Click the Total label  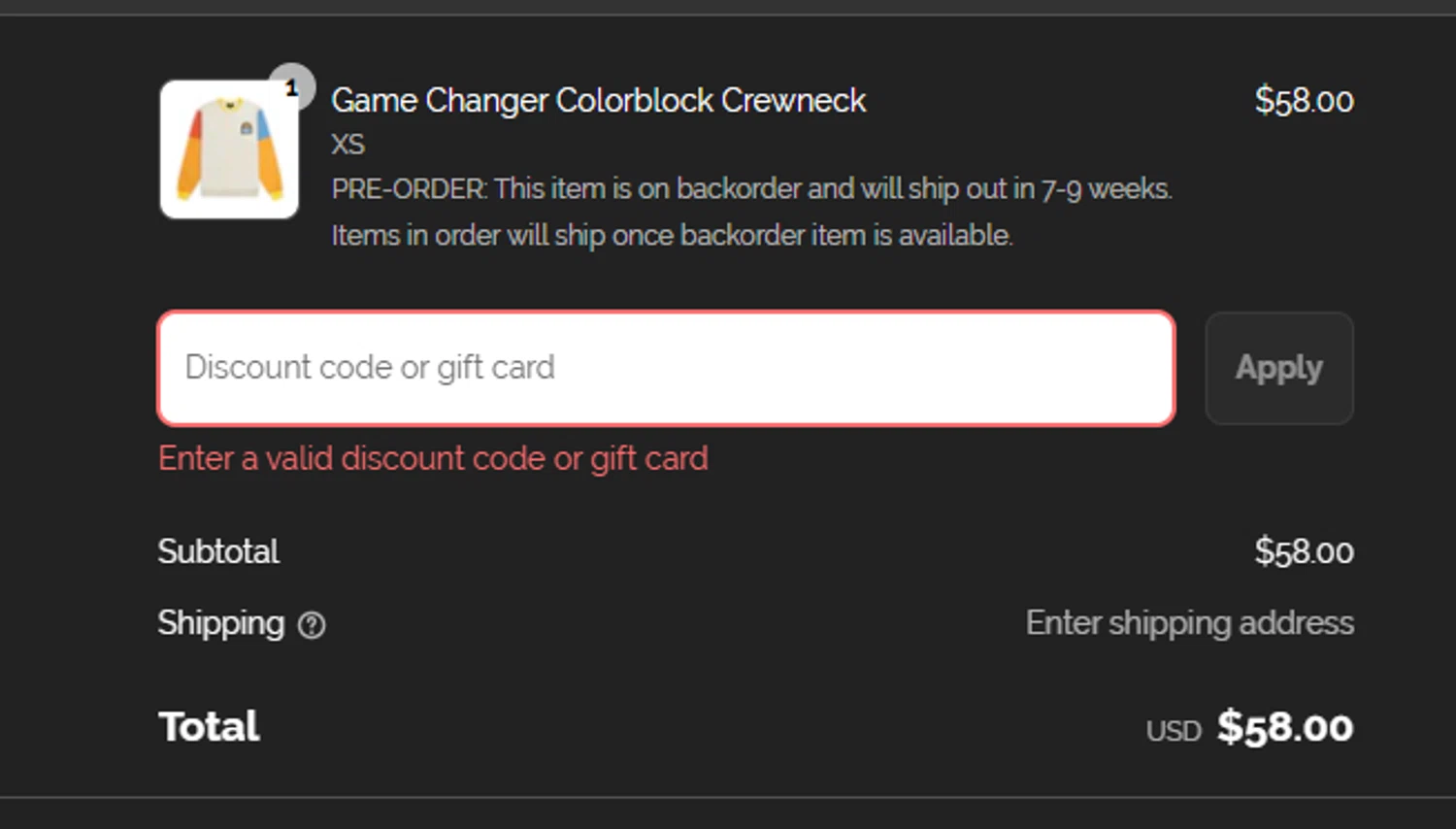click(209, 726)
